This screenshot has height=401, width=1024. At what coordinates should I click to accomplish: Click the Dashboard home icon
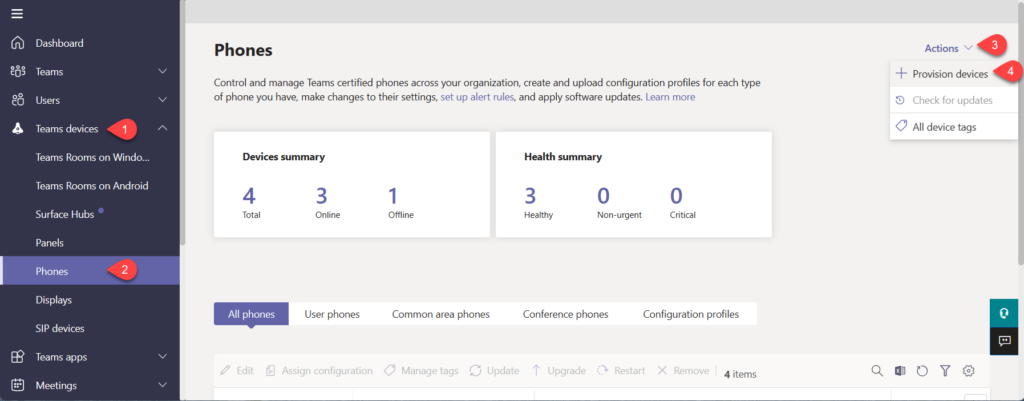[18, 43]
